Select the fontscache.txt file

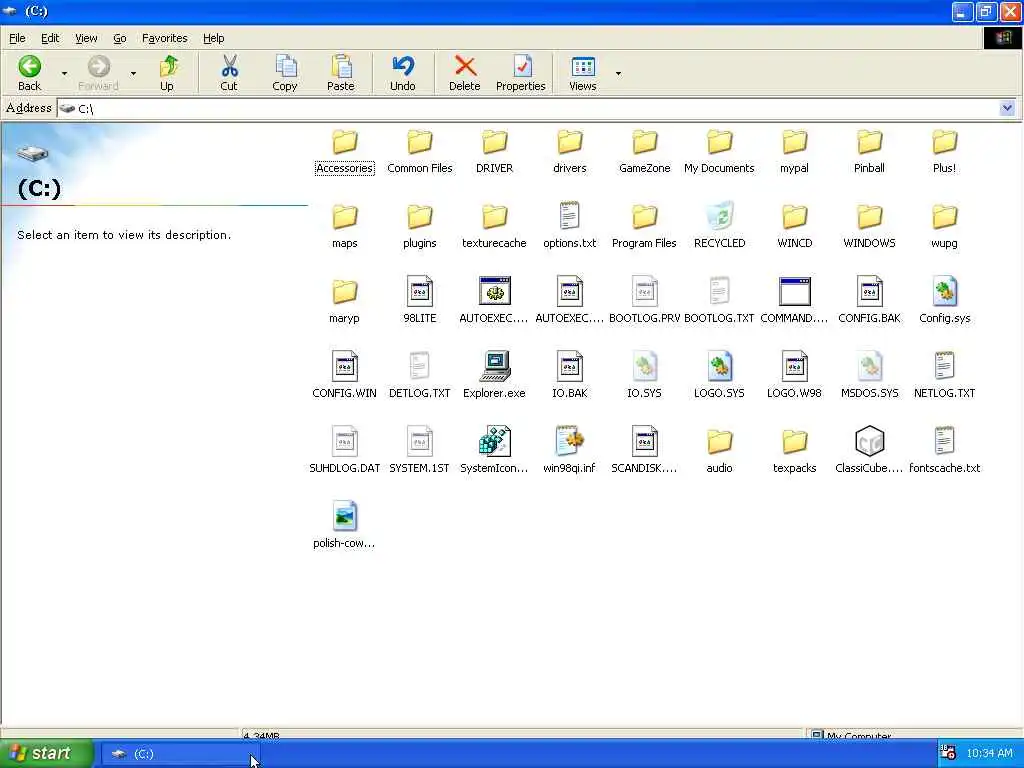pyautogui.click(x=945, y=451)
